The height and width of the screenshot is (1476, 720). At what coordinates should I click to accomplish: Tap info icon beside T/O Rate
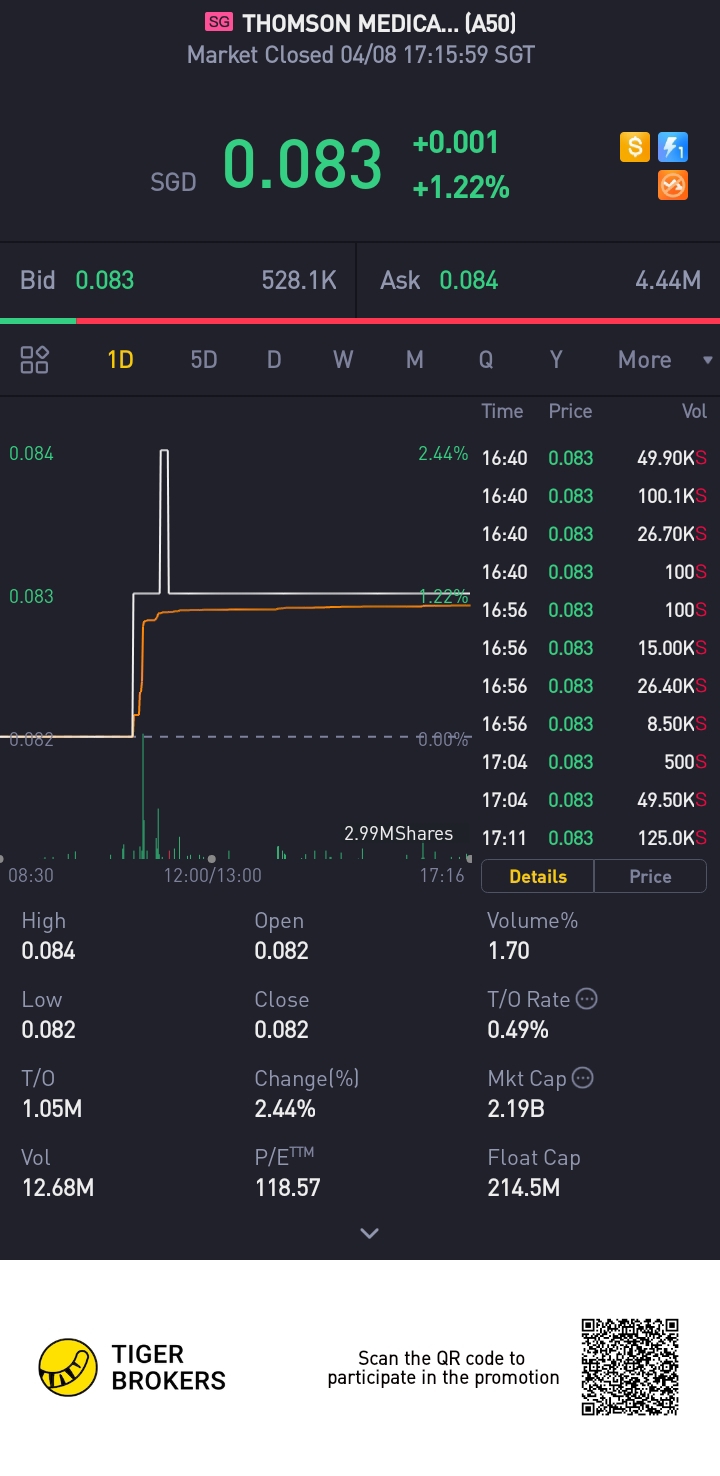(x=587, y=998)
